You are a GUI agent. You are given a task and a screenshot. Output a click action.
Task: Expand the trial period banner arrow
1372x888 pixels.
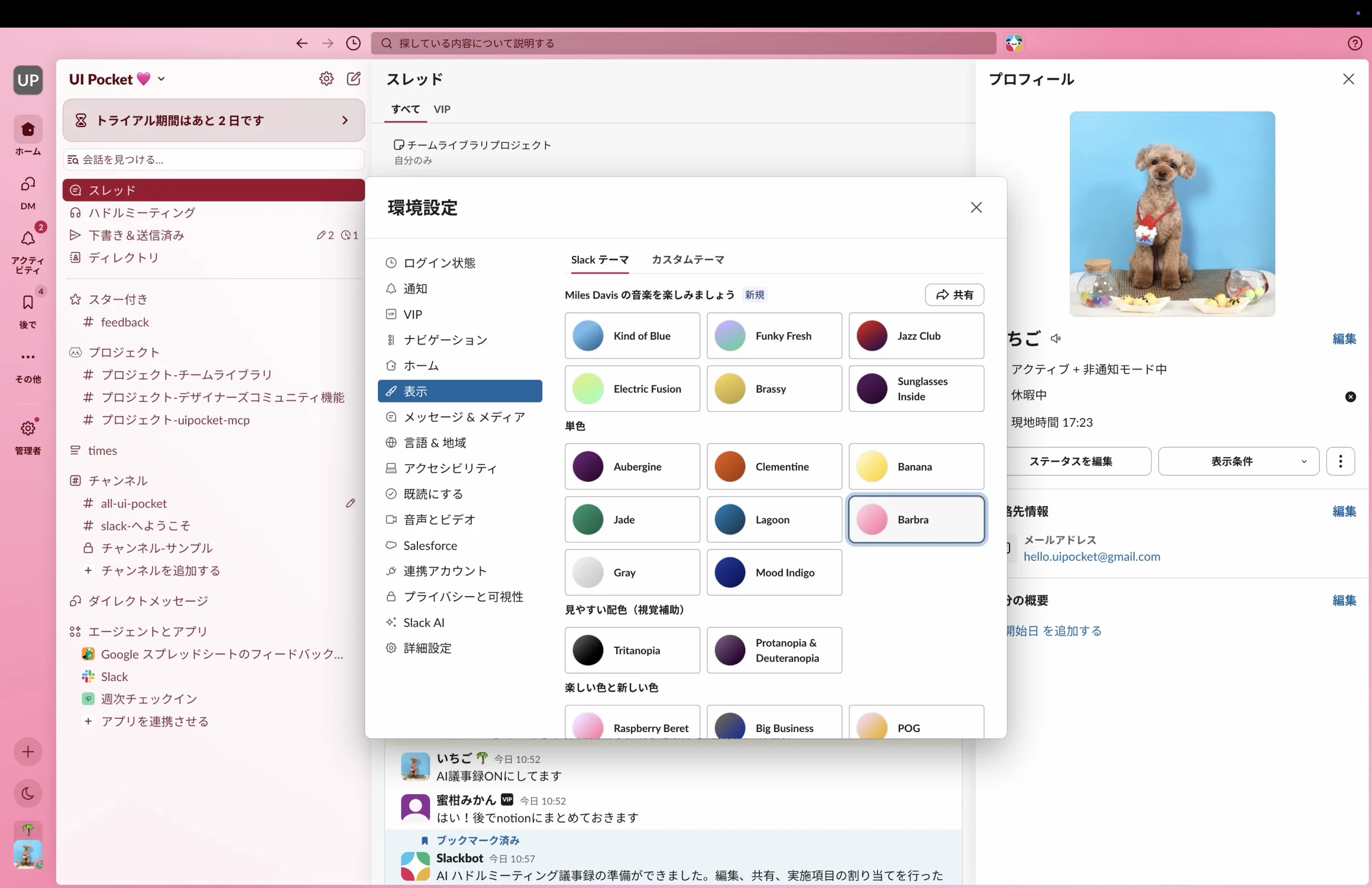point(345,120)
